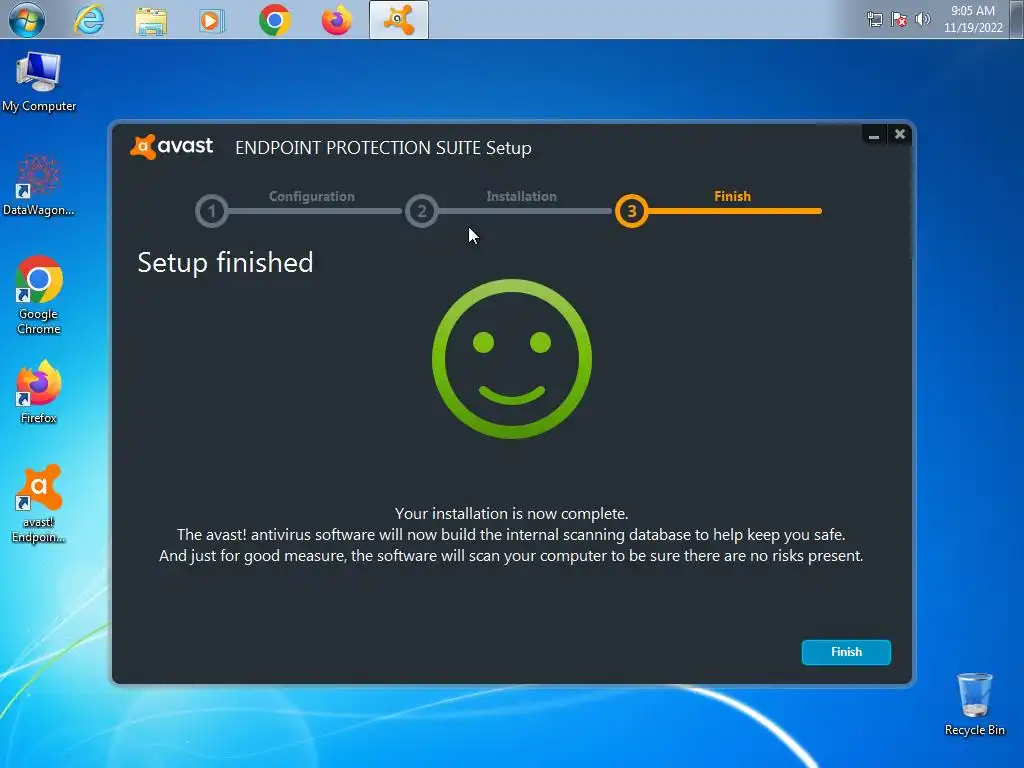Viewport: 1024px width, 768px height.
Task: Launch Google Chrome from the taskbar
Action: [x=274, y=20]
